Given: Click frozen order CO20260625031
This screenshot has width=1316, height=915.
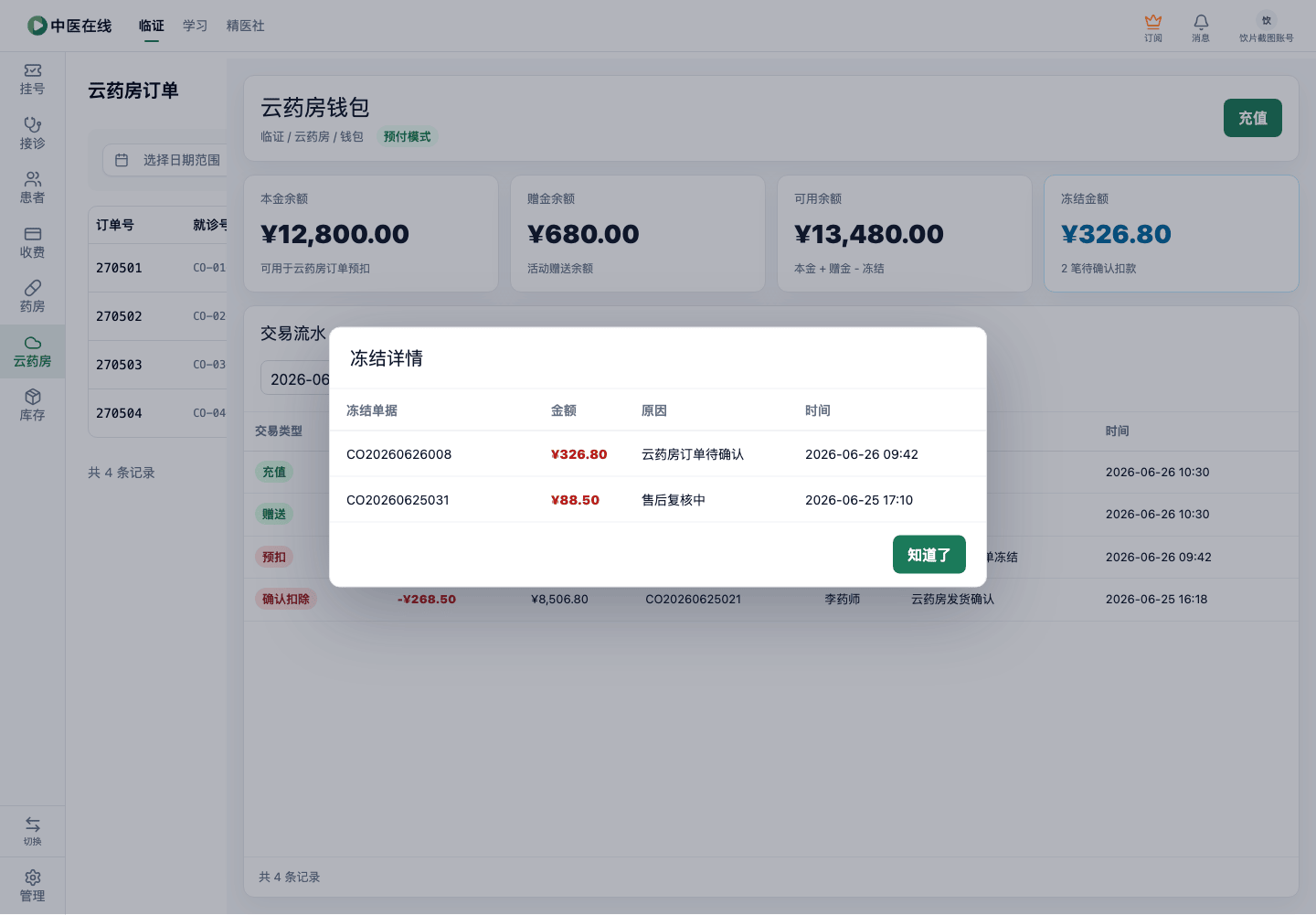Looking at the screenshot, I should (398, 500).
